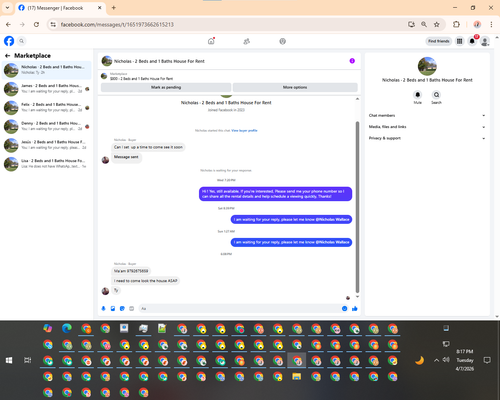Open the Jesús conversation in the list
Viewport: 500px width, 400px height.
click(x=46, y=145)
